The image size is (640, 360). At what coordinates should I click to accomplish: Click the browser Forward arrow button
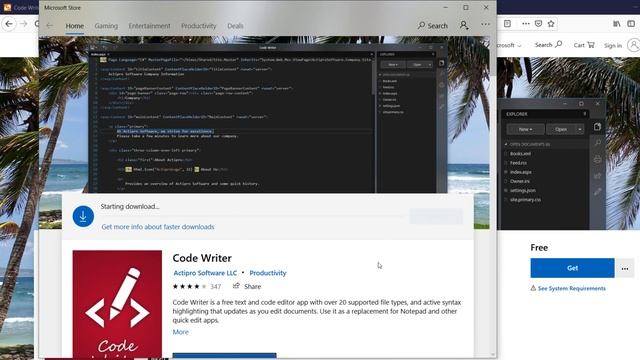(x=24, y=24)
